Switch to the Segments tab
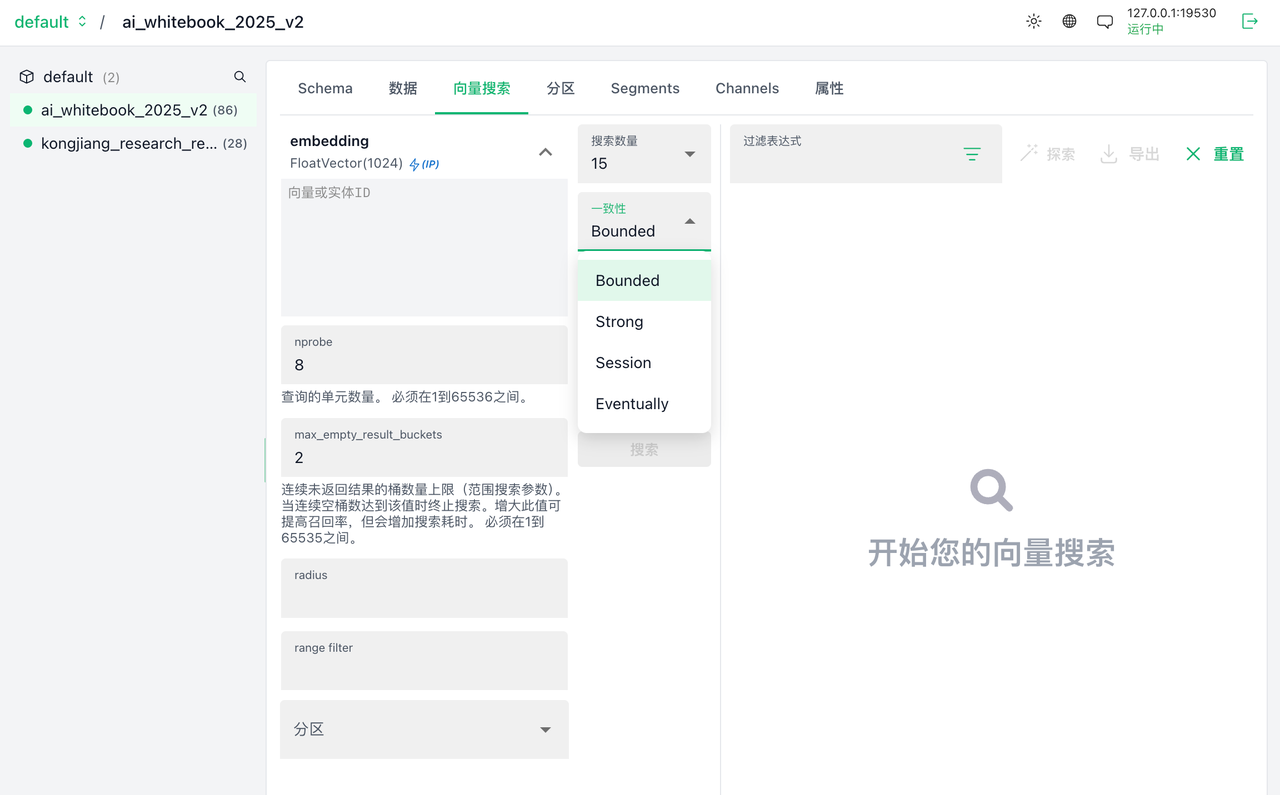 [645, 88]
